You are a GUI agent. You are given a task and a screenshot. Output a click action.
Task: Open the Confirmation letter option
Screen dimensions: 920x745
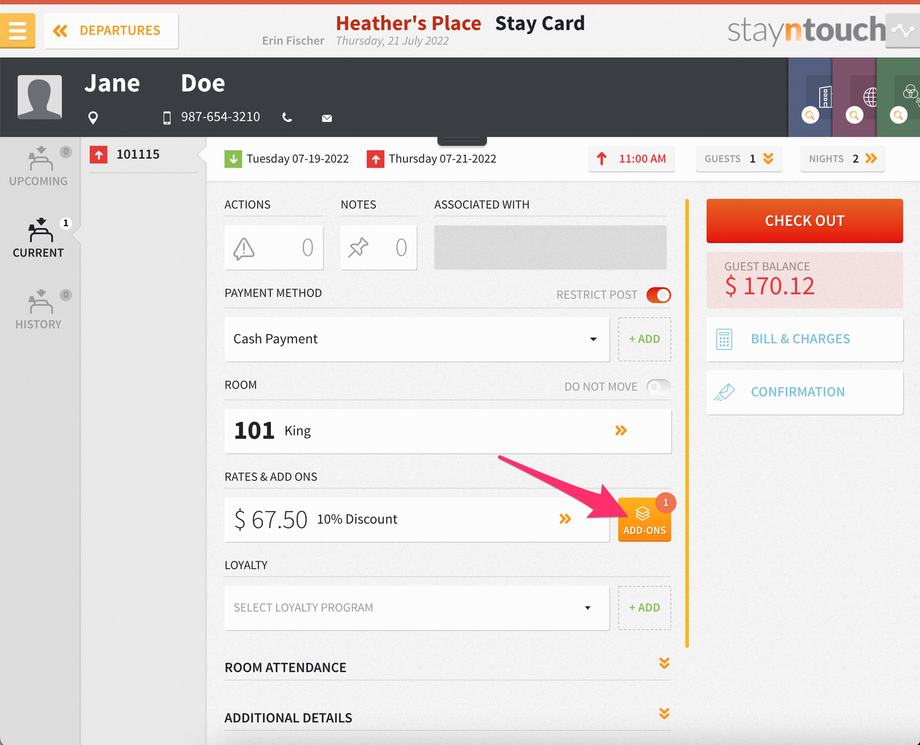tap(804, 392)
